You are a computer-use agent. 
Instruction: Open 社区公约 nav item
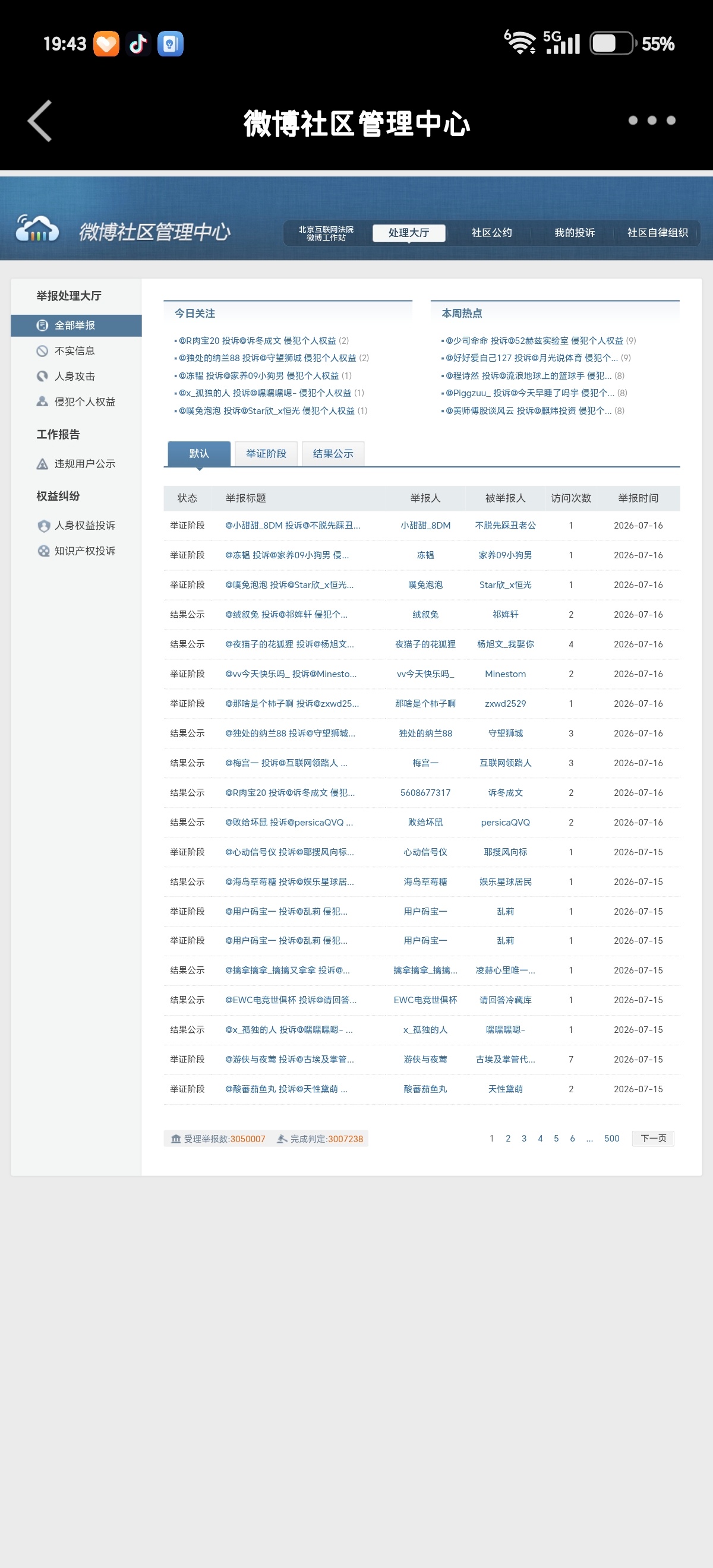coord(491,232)
